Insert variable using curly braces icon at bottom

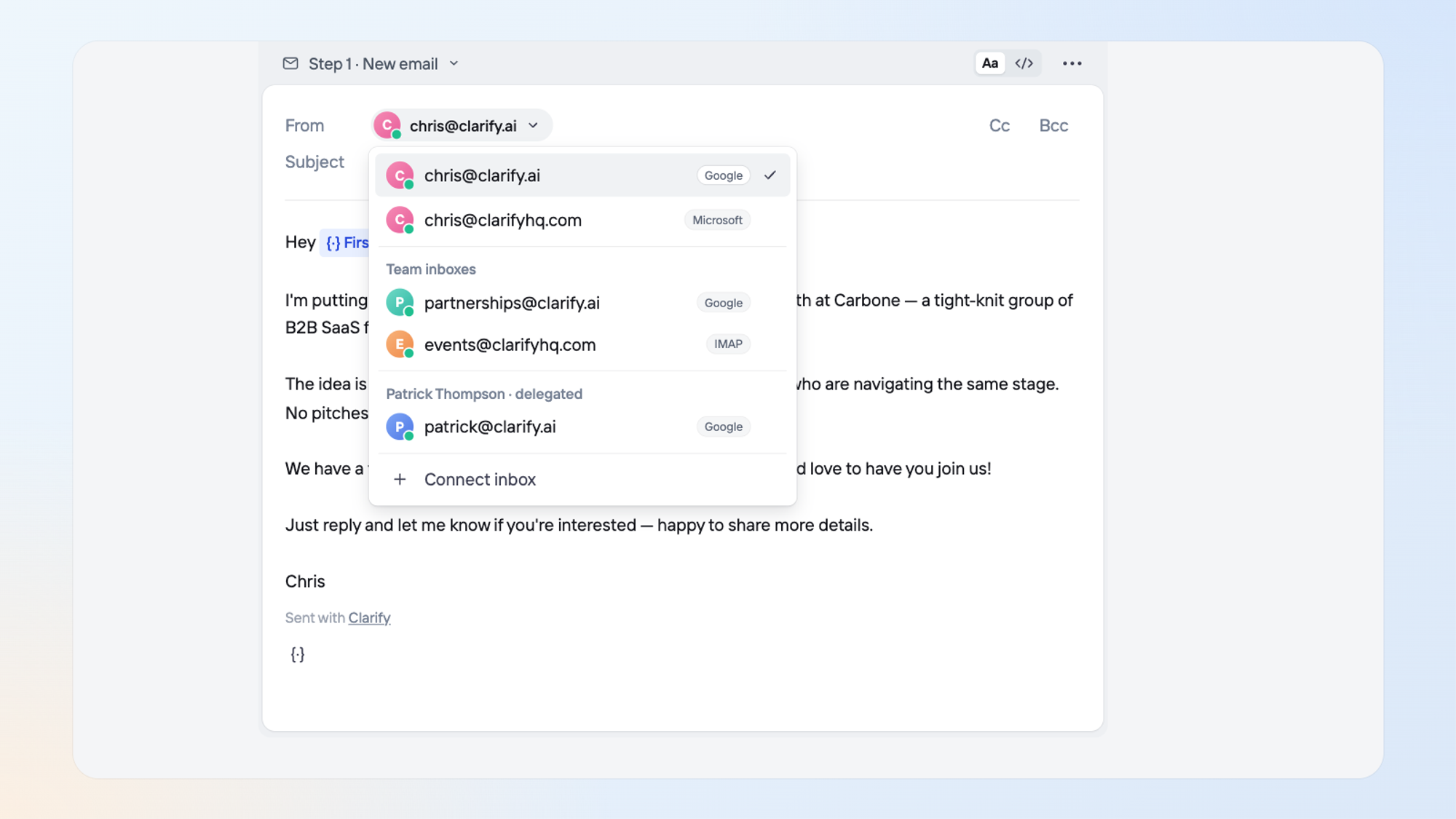(298, 654)
